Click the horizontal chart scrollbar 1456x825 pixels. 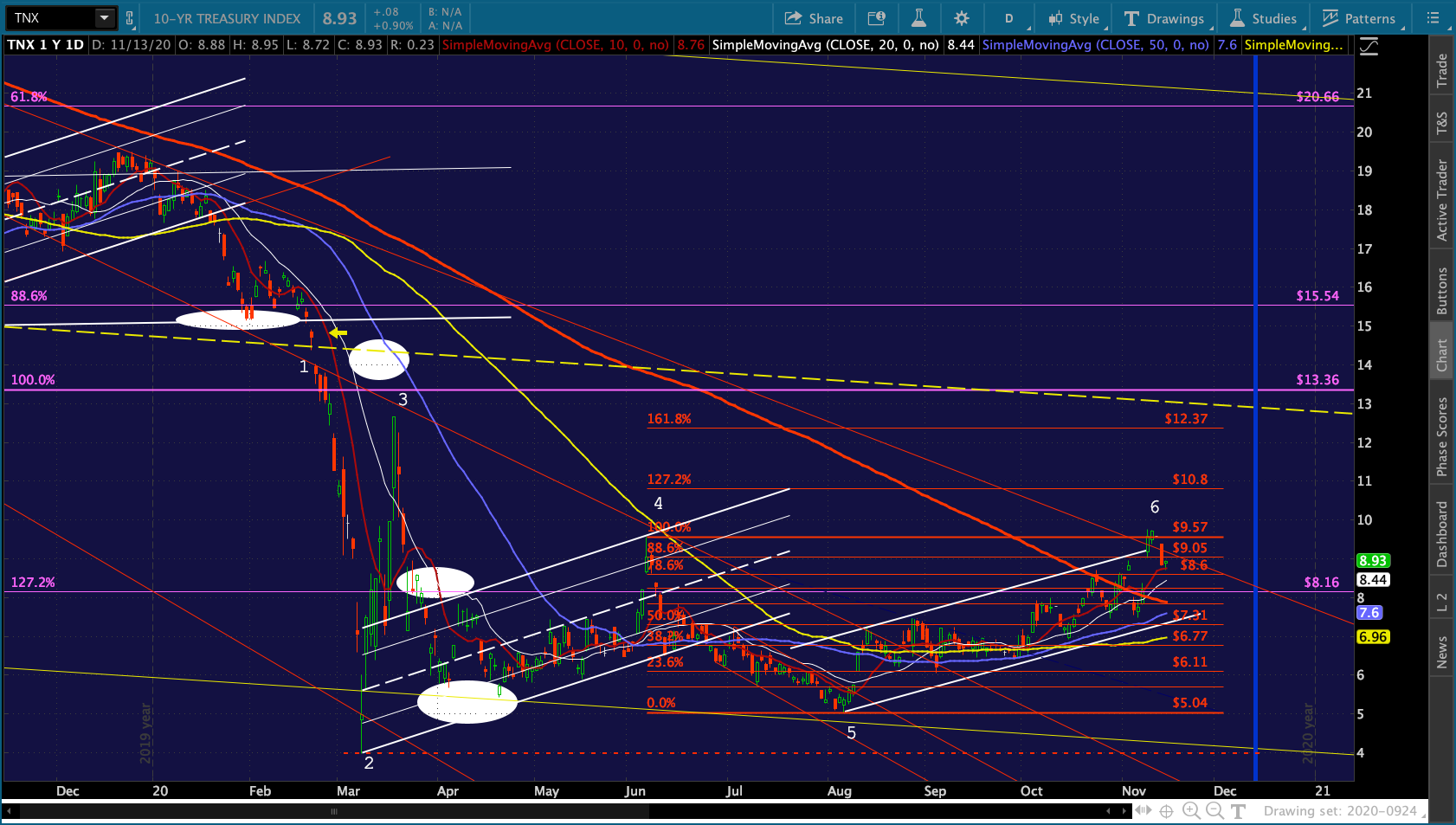pyautogui.click(x=334, y=811)
